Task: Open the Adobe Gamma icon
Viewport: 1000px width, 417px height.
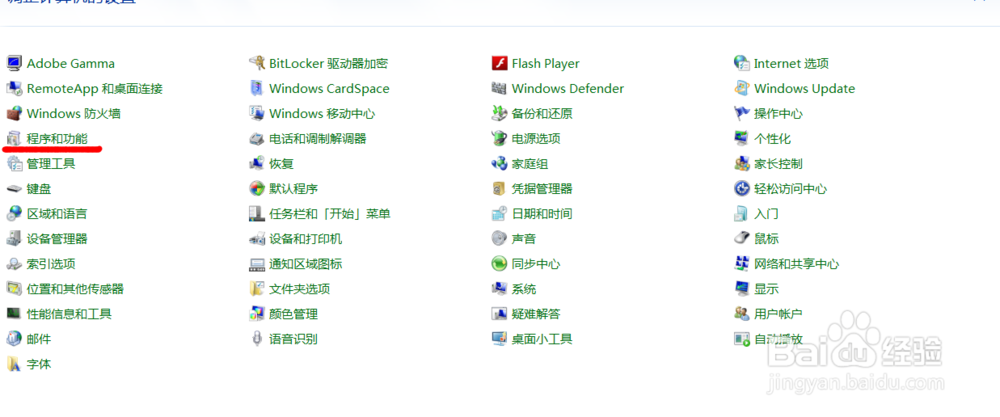Action: (x=14, y=63)
